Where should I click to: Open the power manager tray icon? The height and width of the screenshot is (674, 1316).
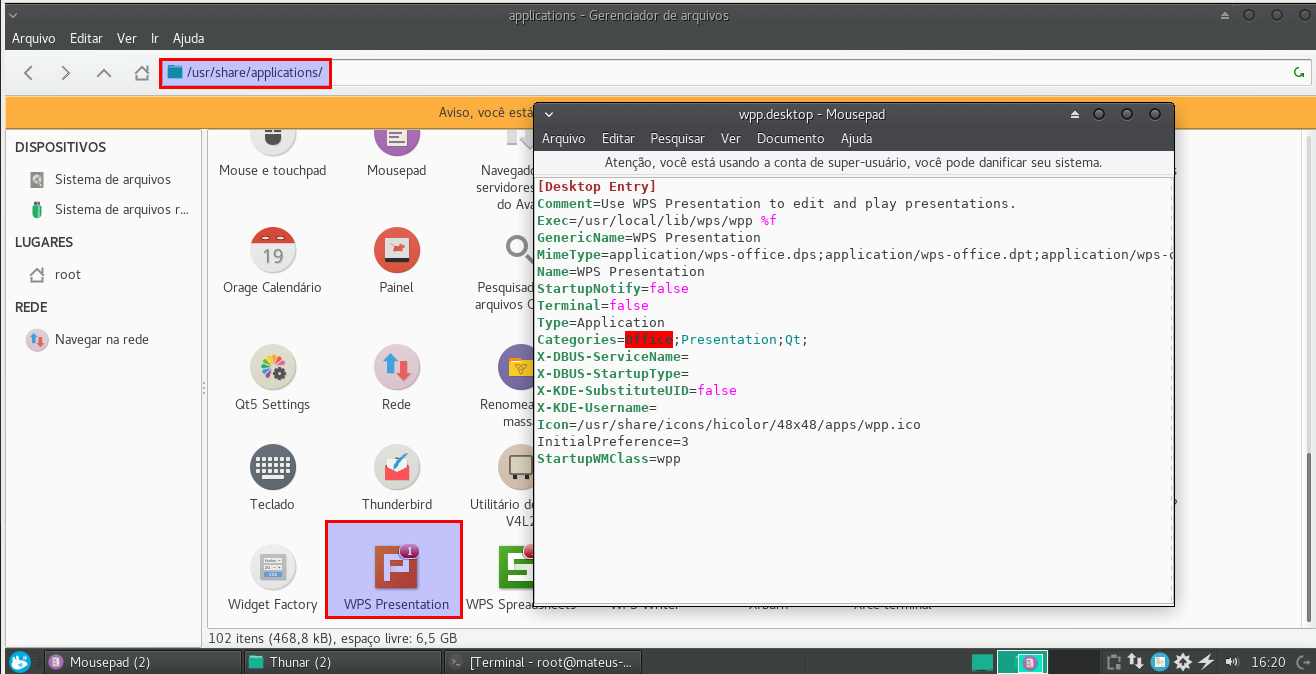point(1206,662)
